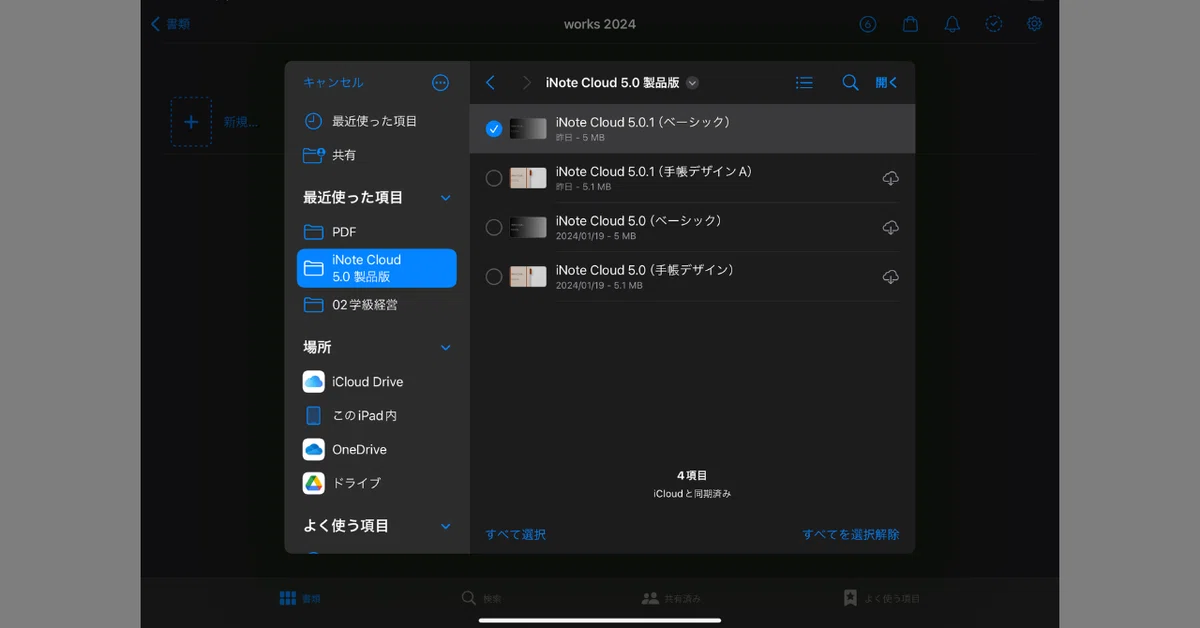Go back to 書類 from works 2024

(170, 24)
